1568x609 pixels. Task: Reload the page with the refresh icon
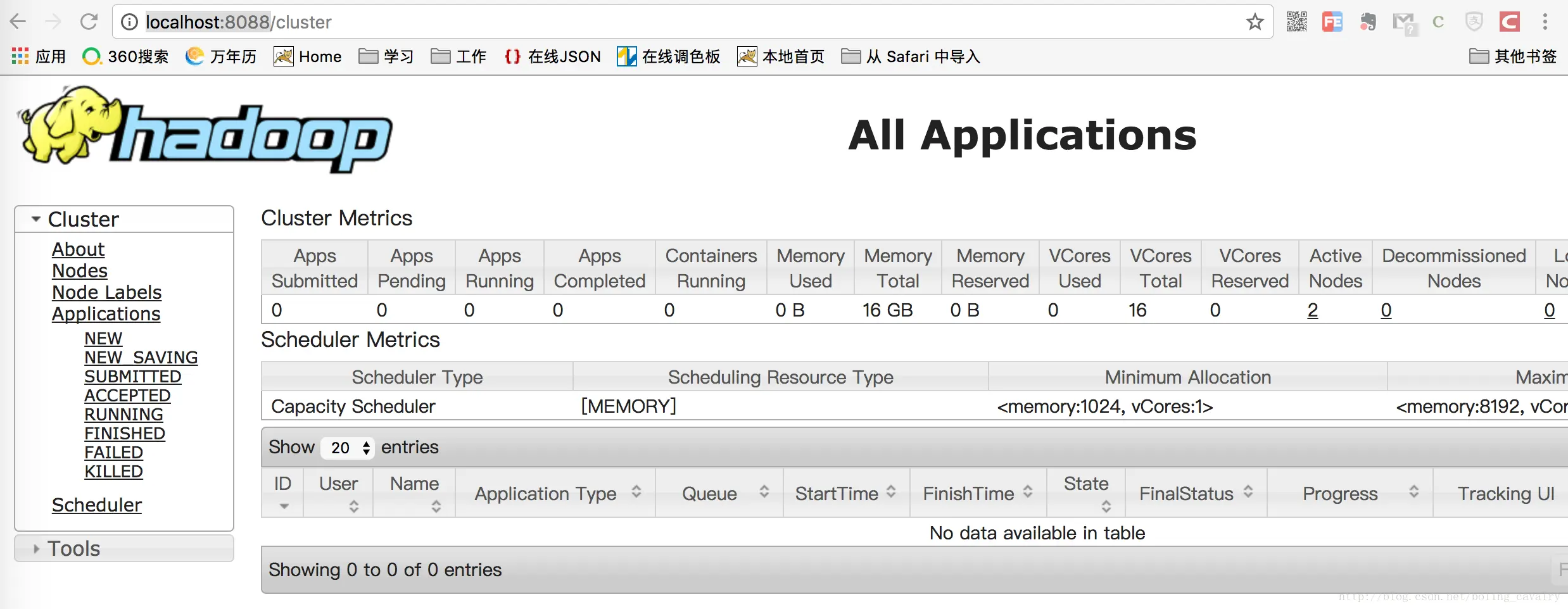point(89,22)
